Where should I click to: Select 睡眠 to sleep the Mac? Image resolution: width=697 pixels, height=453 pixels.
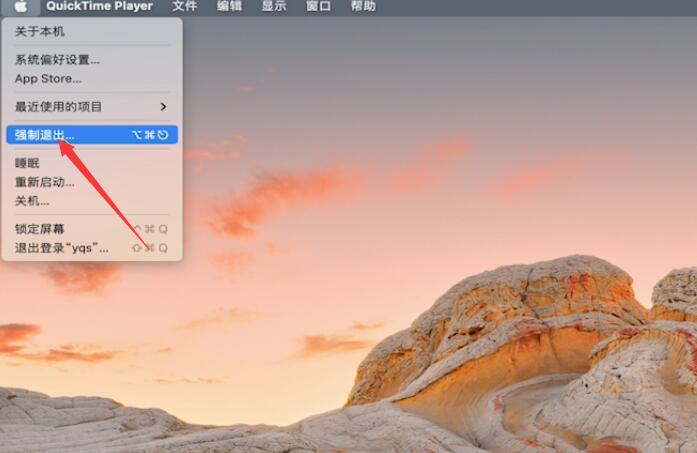pyautogui.click(x=27, y=163)
